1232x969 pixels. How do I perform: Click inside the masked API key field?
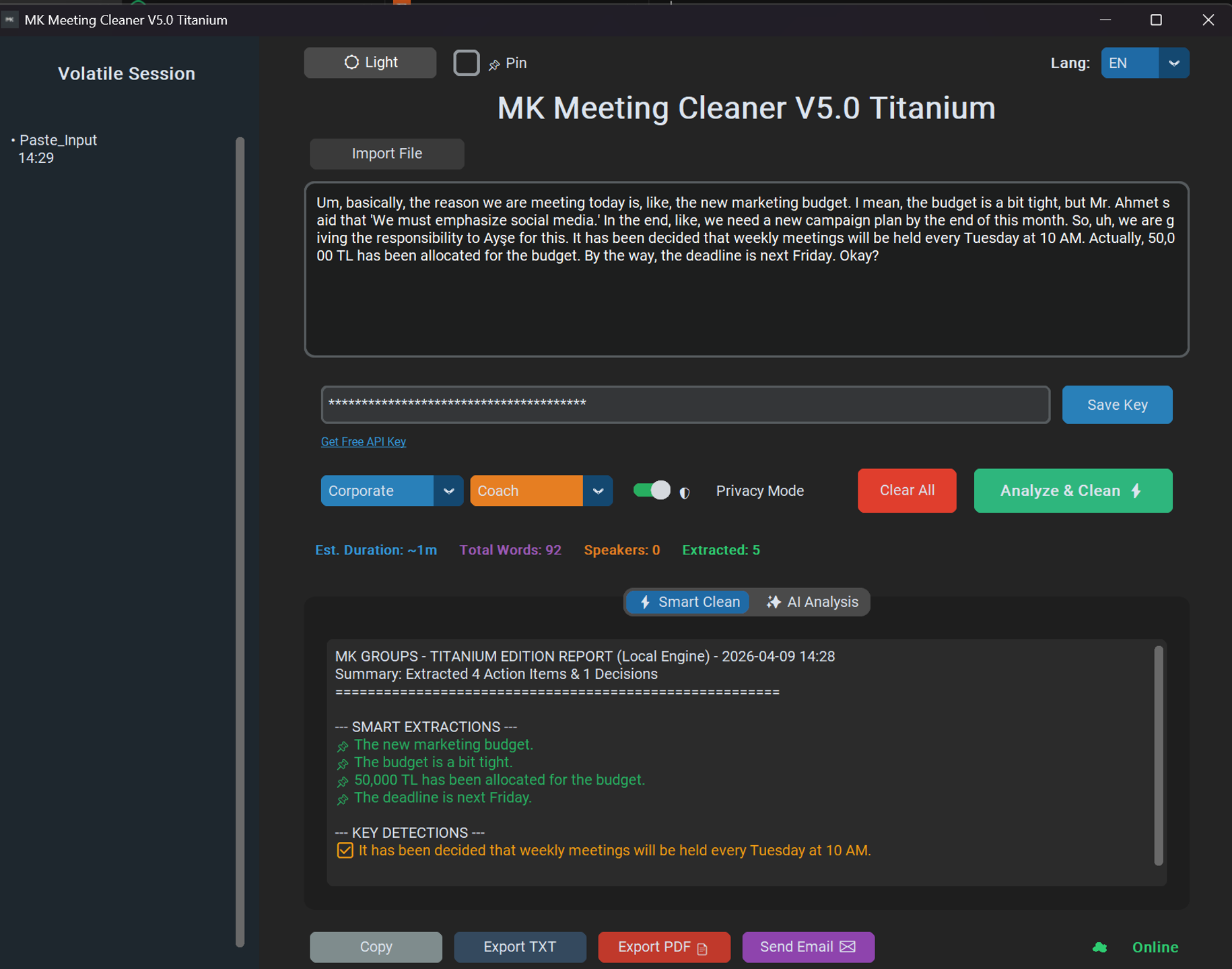[685, 404]
